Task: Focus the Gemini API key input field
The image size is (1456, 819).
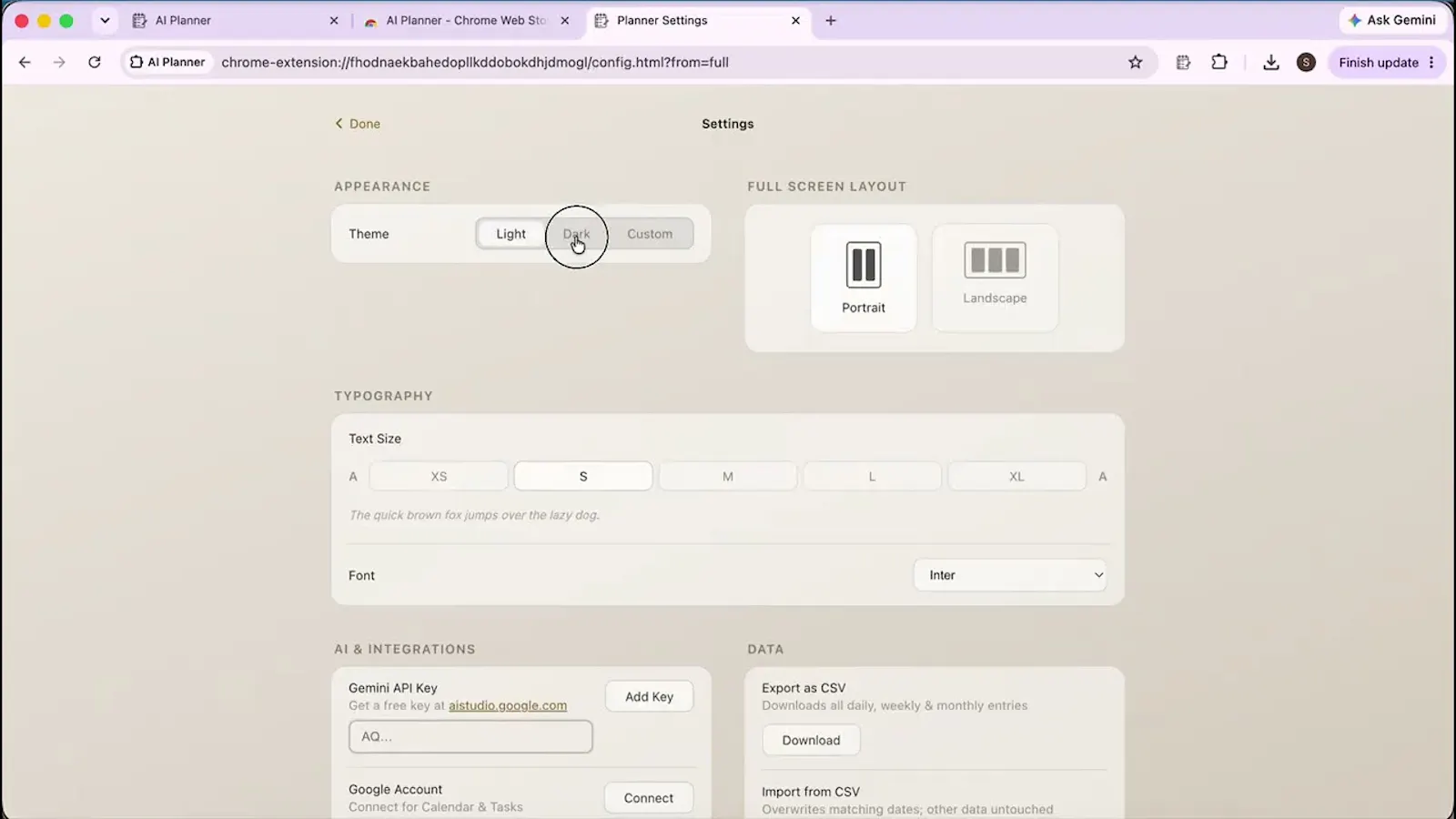Action: pyautogui.click(x=470, y=736)
